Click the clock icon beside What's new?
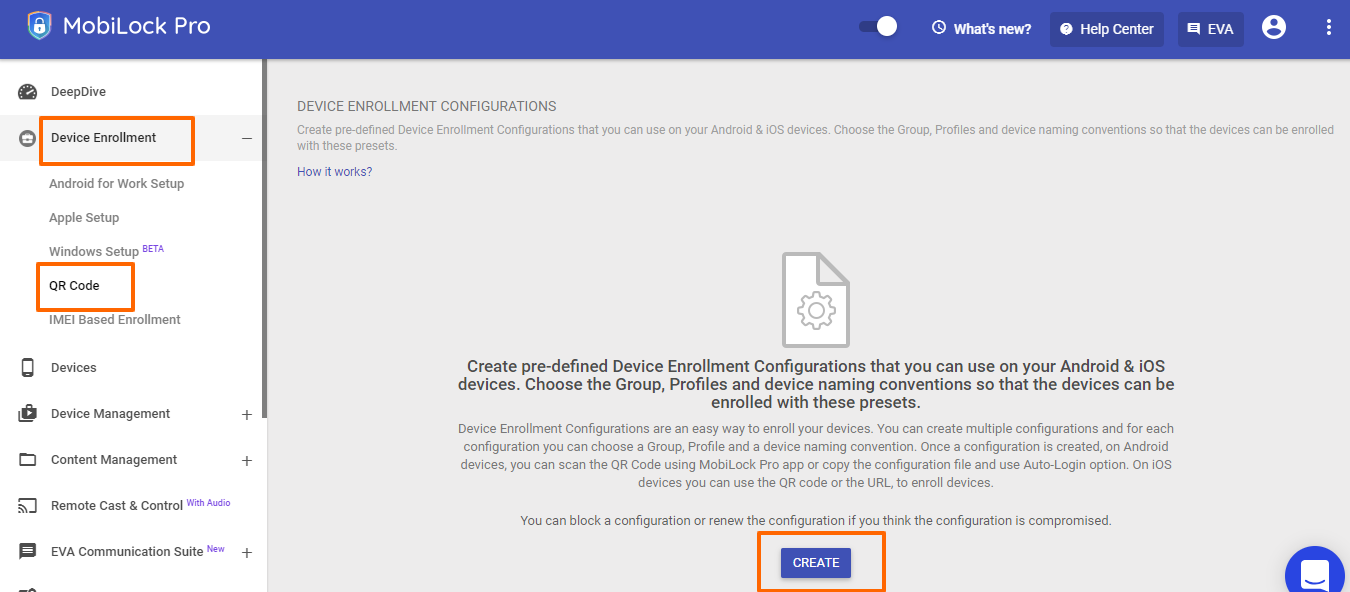The width and height of the screenshot is (1350, 592). [x=938, y=28]
